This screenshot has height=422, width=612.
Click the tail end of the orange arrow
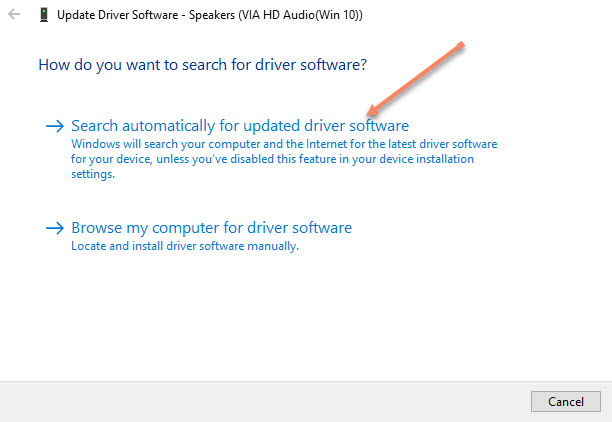(x=462, y=44)
